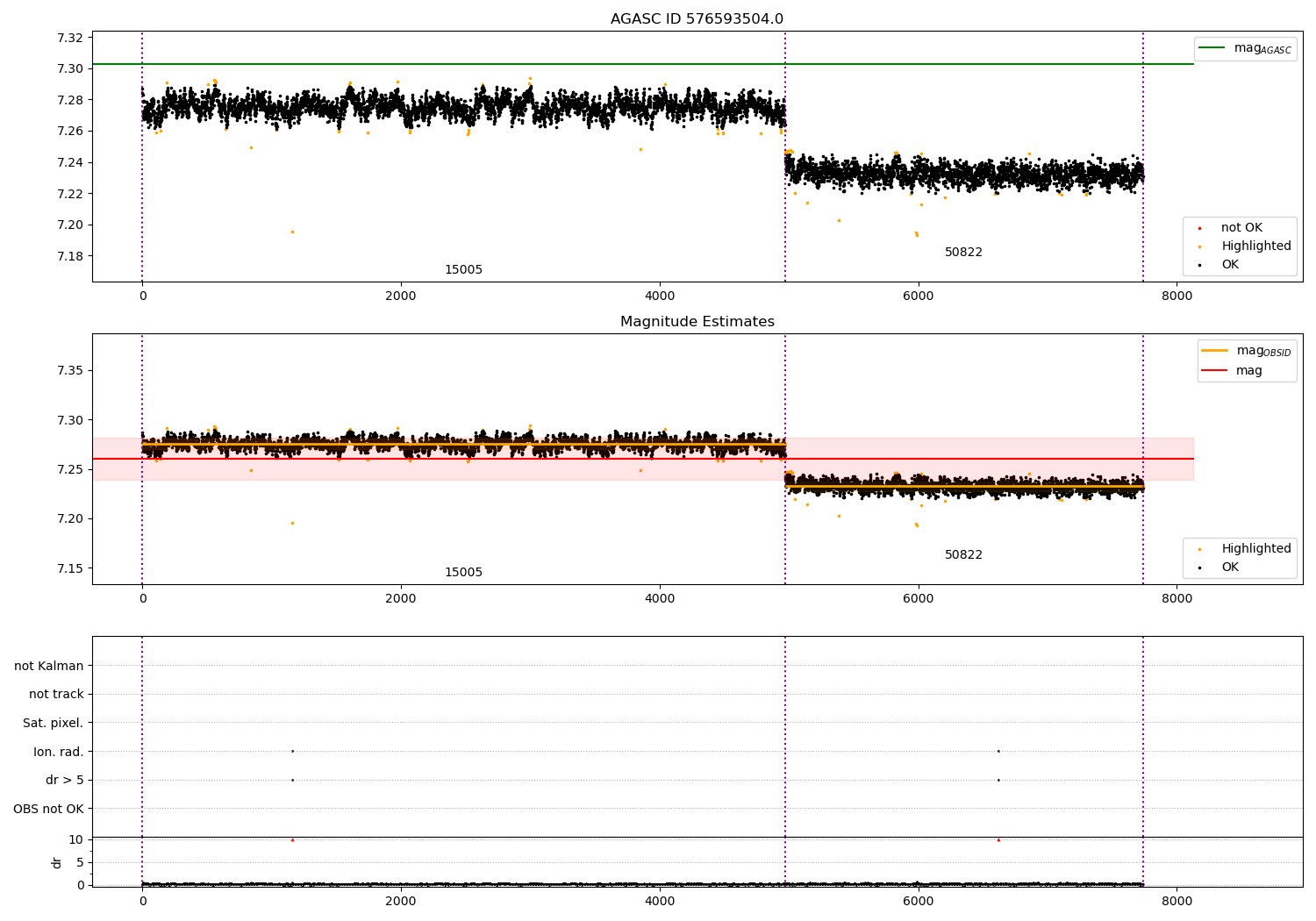Click y-axis tick 7.32 in top plot
The width and height of the screenshot is (1316, 921).
click(69, 38)
